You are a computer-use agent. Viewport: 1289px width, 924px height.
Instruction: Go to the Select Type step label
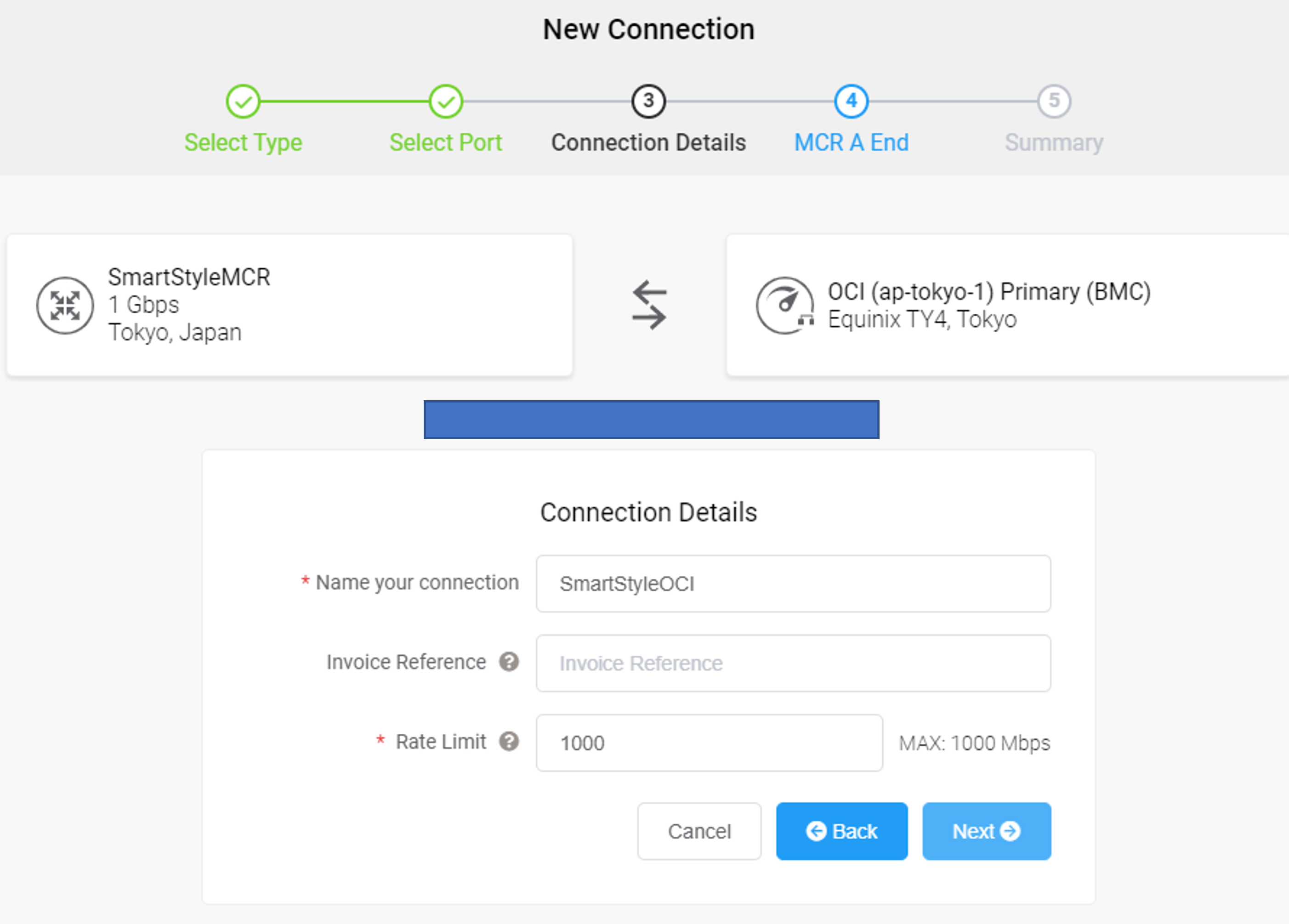243,142
